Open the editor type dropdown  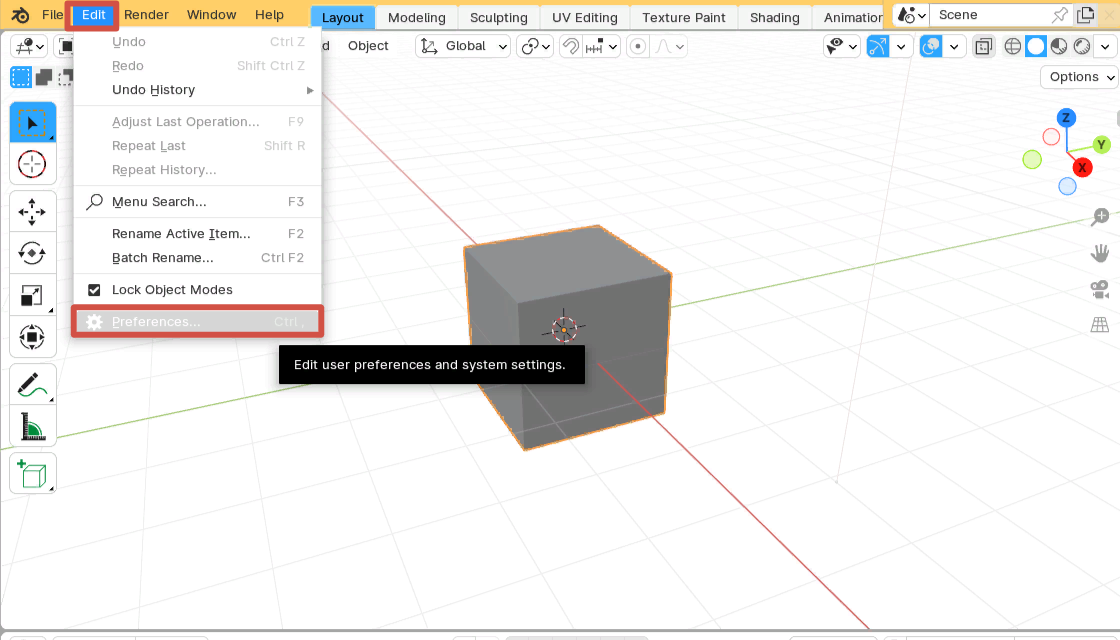pyautogui.click(x=29, y=46)
